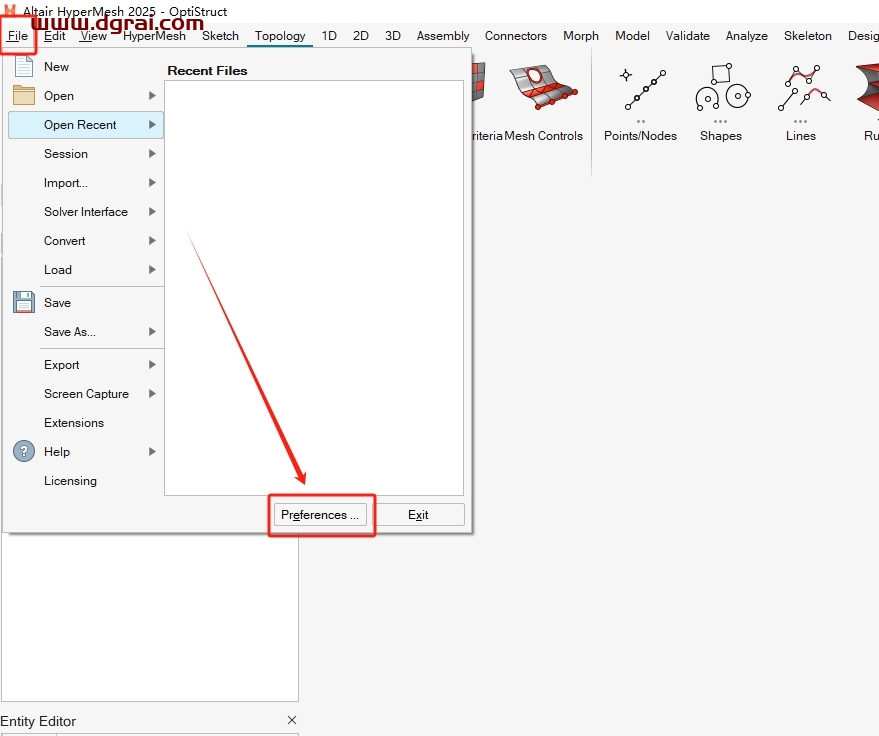Select the Convert menu entry

point(86,240)
